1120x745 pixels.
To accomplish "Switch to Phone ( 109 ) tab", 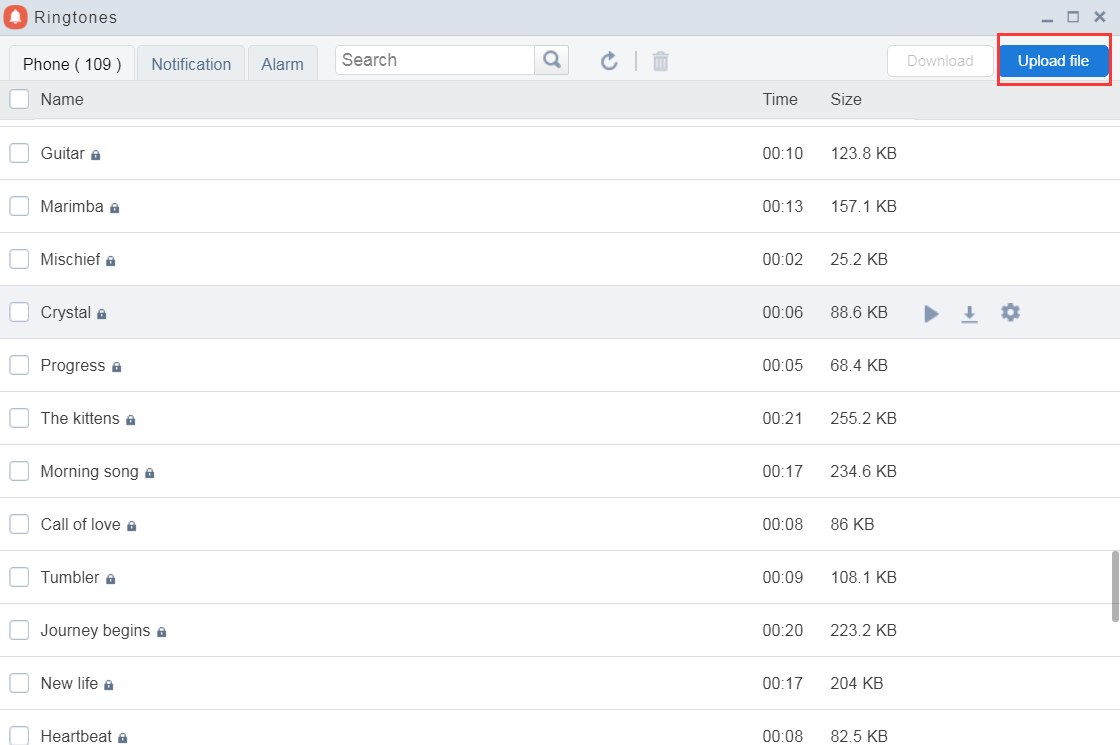I will 71,64.
